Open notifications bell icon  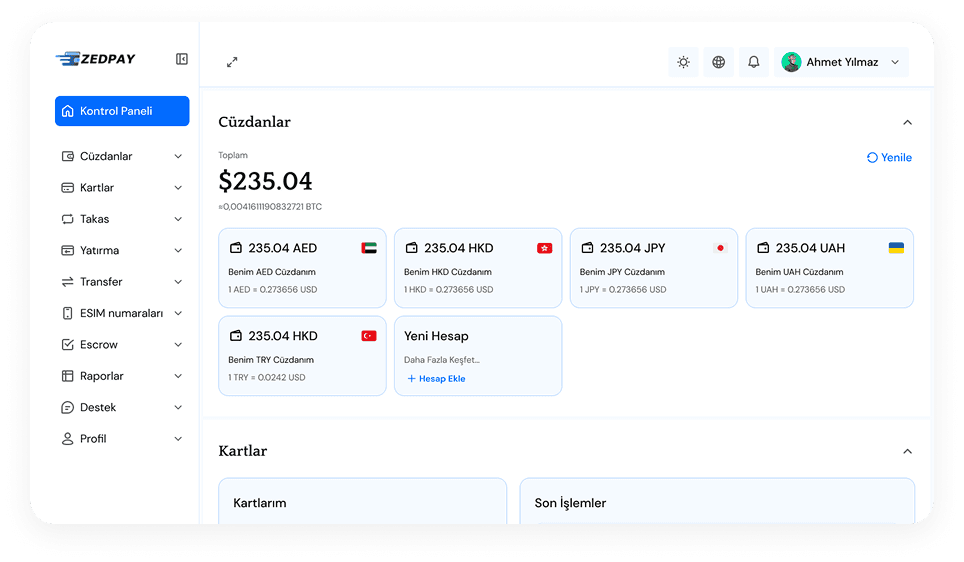coord(753,62)
